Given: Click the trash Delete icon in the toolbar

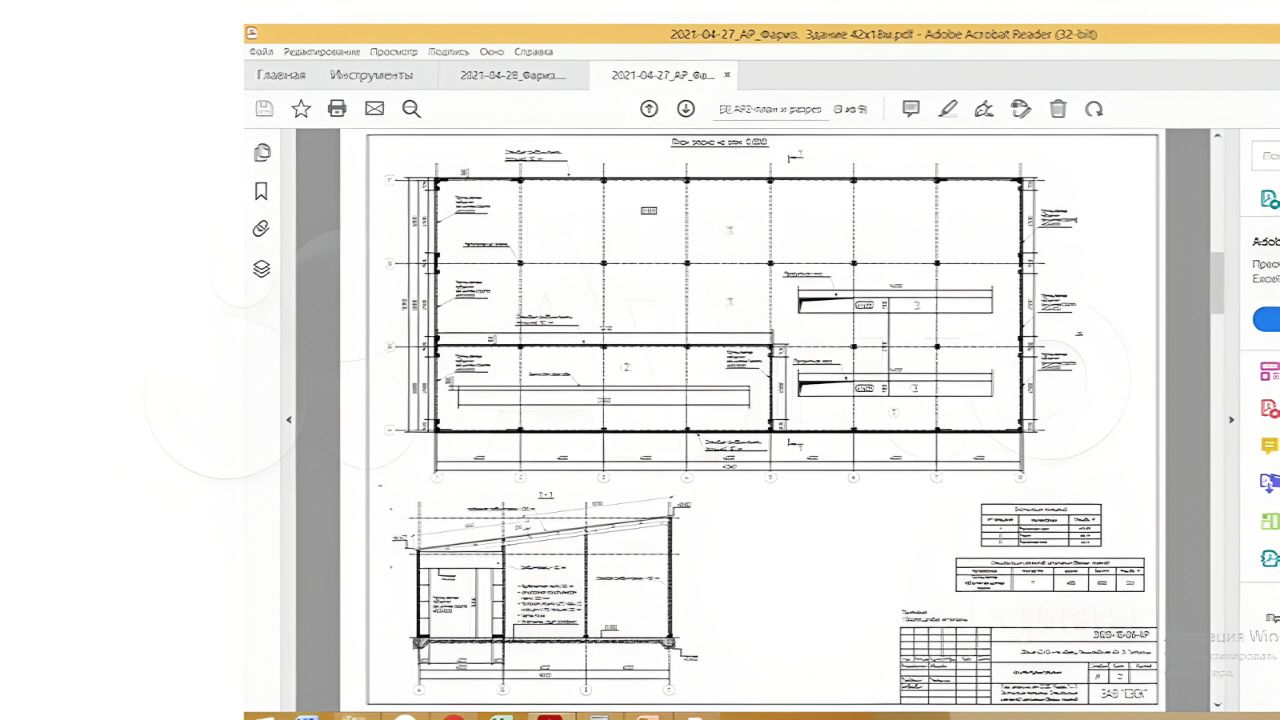Looking at the screenshot, I should pos(1058,109).
